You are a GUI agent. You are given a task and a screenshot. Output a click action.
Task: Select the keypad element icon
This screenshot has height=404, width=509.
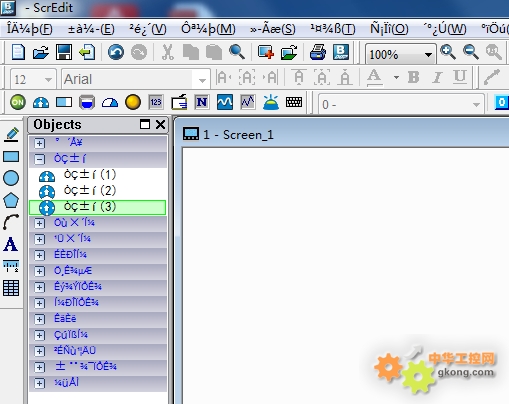(294, 102)
